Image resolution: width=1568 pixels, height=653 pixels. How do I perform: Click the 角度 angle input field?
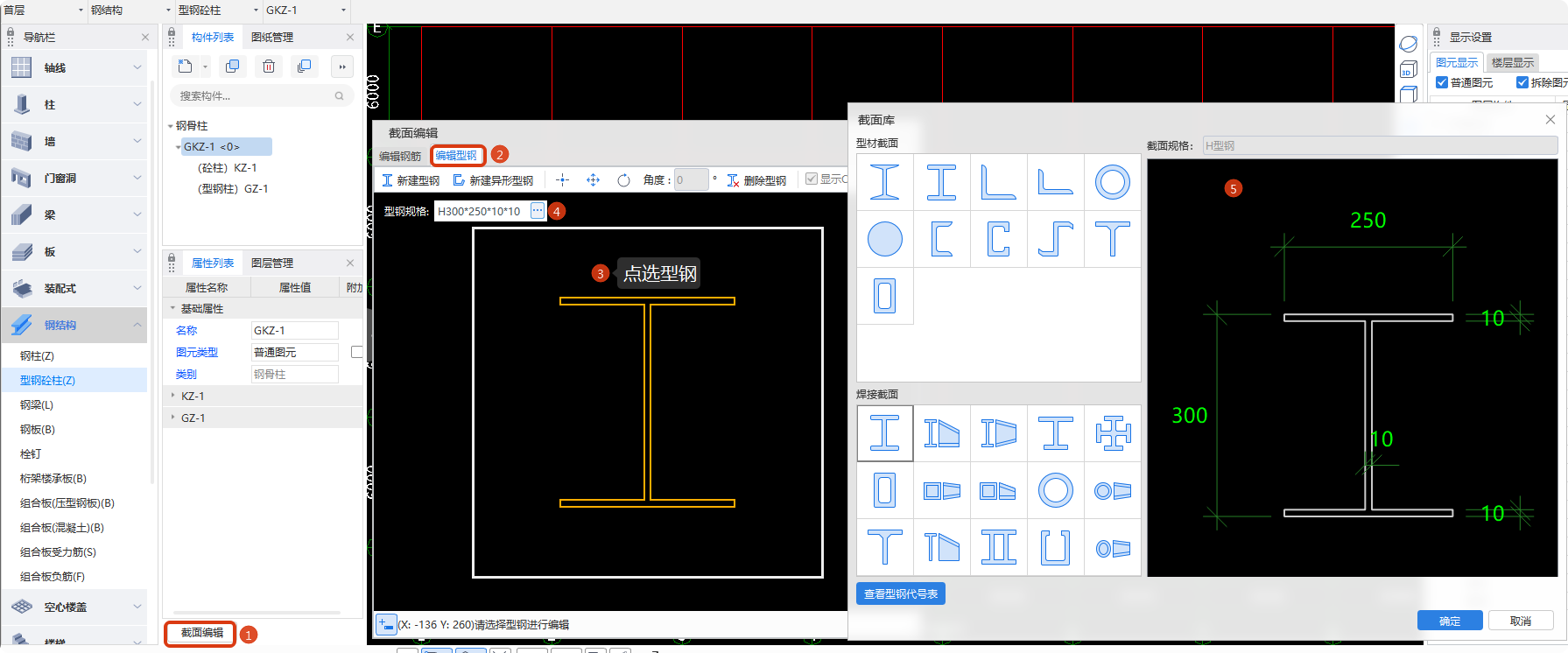click(x=691, y=179)
